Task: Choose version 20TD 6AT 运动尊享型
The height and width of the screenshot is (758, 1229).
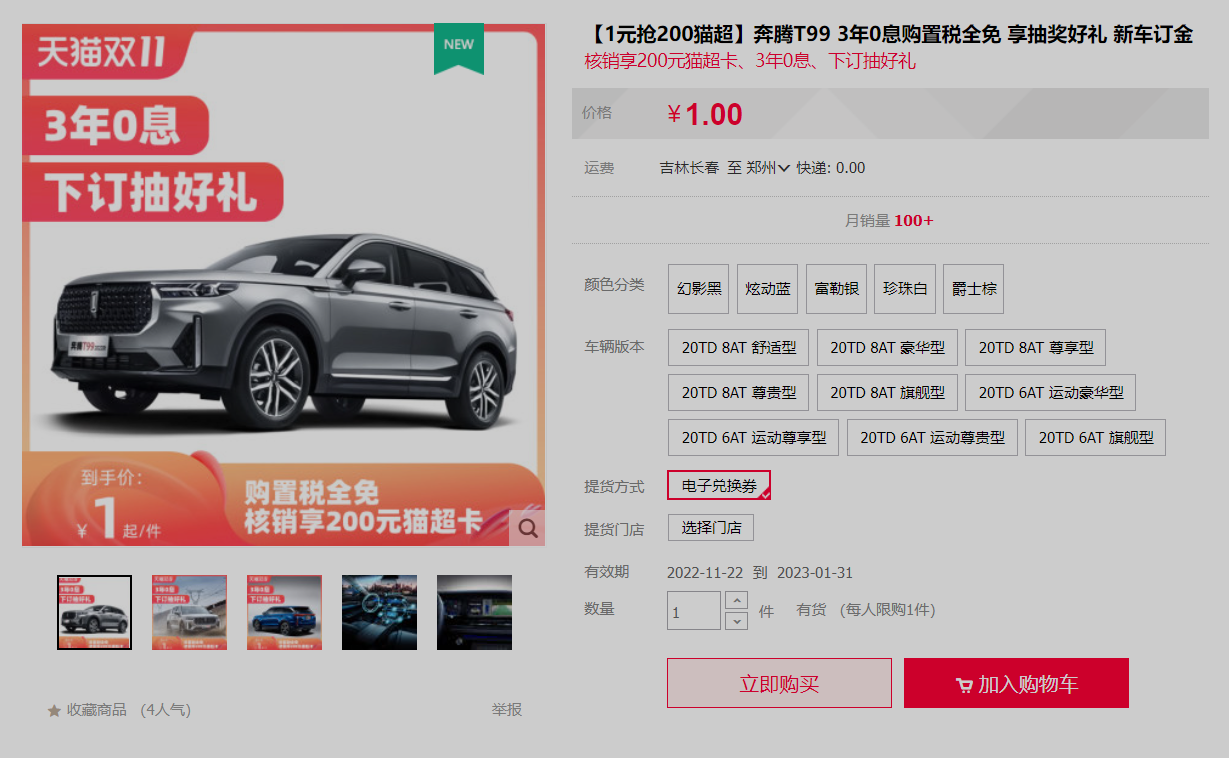Action: tap(754, 438)
